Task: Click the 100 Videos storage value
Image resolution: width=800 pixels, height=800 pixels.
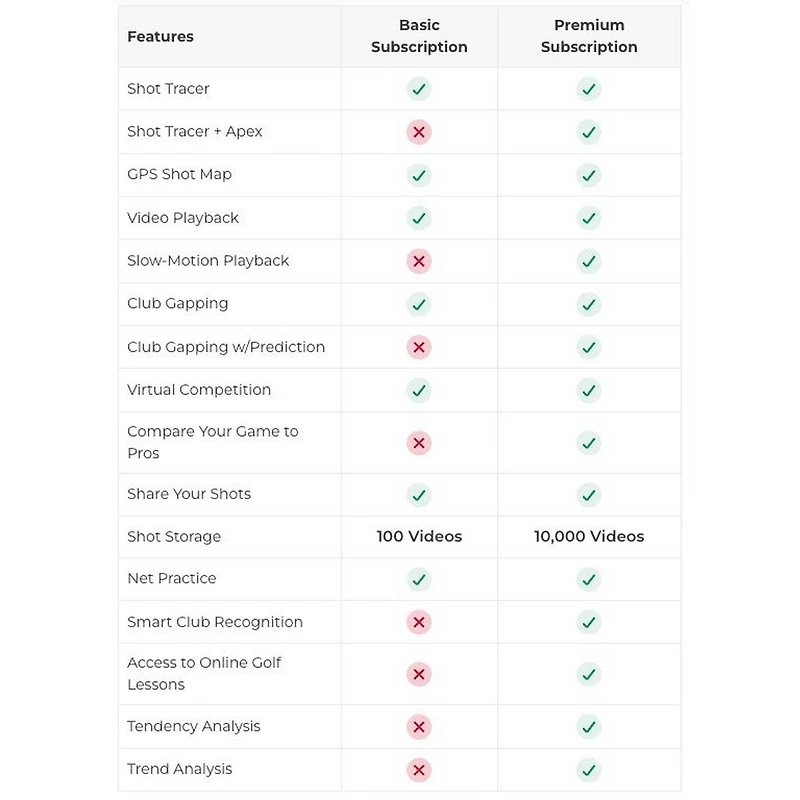Action: click(x=419, y=537)
